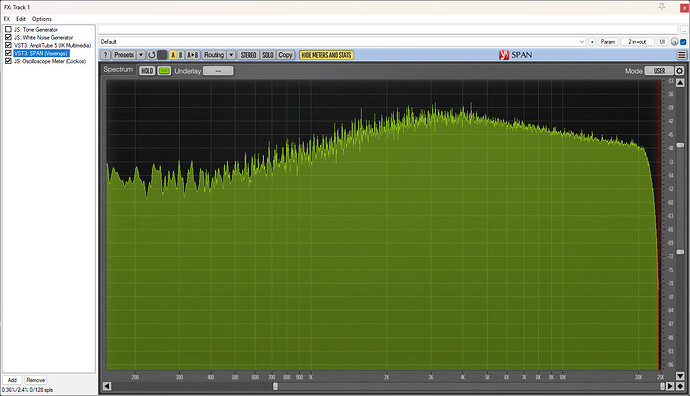This screenshot has height=396, width=690.
Task: Click the horizontal frequency scroll slider handle
Action: [275, 386]
